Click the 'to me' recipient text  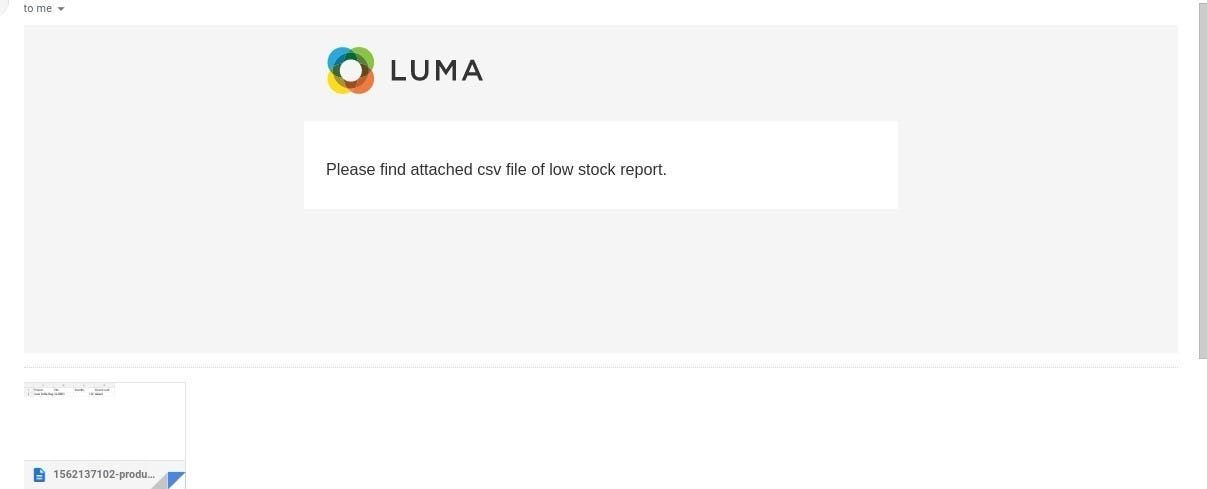[38, 8]
